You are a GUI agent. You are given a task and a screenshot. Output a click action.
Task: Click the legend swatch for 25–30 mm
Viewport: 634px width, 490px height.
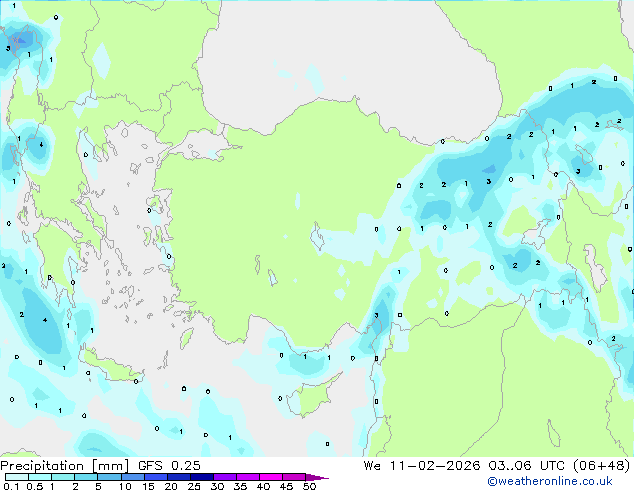[202, 477]
